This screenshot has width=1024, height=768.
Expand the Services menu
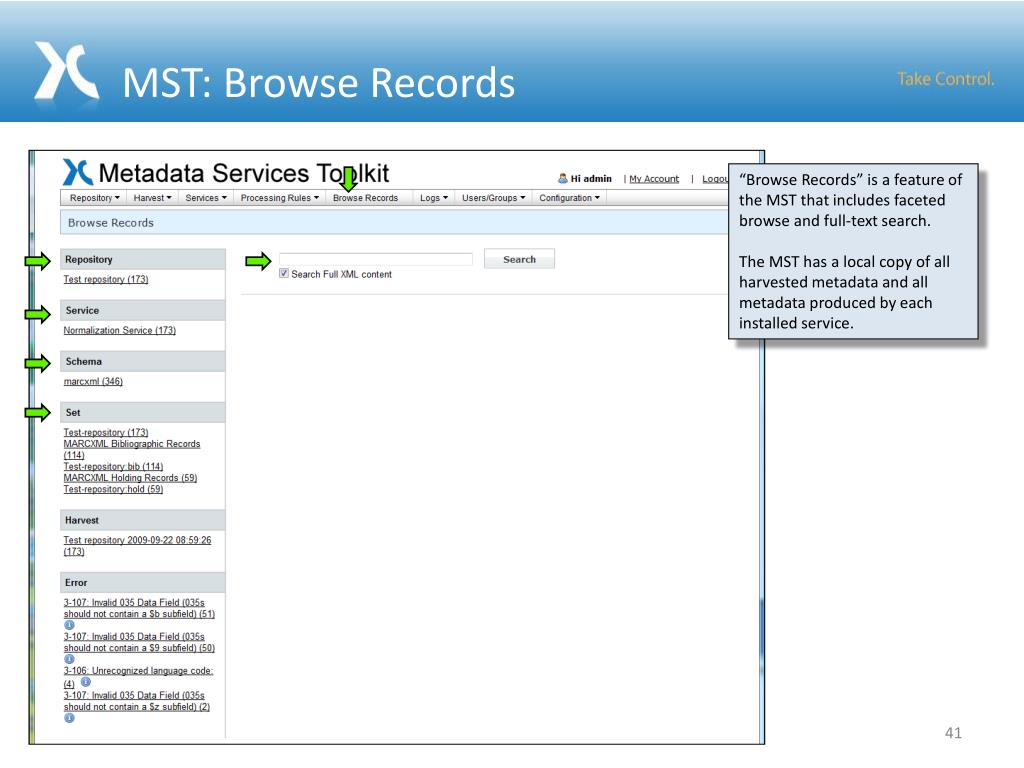(x=206, y=198)
